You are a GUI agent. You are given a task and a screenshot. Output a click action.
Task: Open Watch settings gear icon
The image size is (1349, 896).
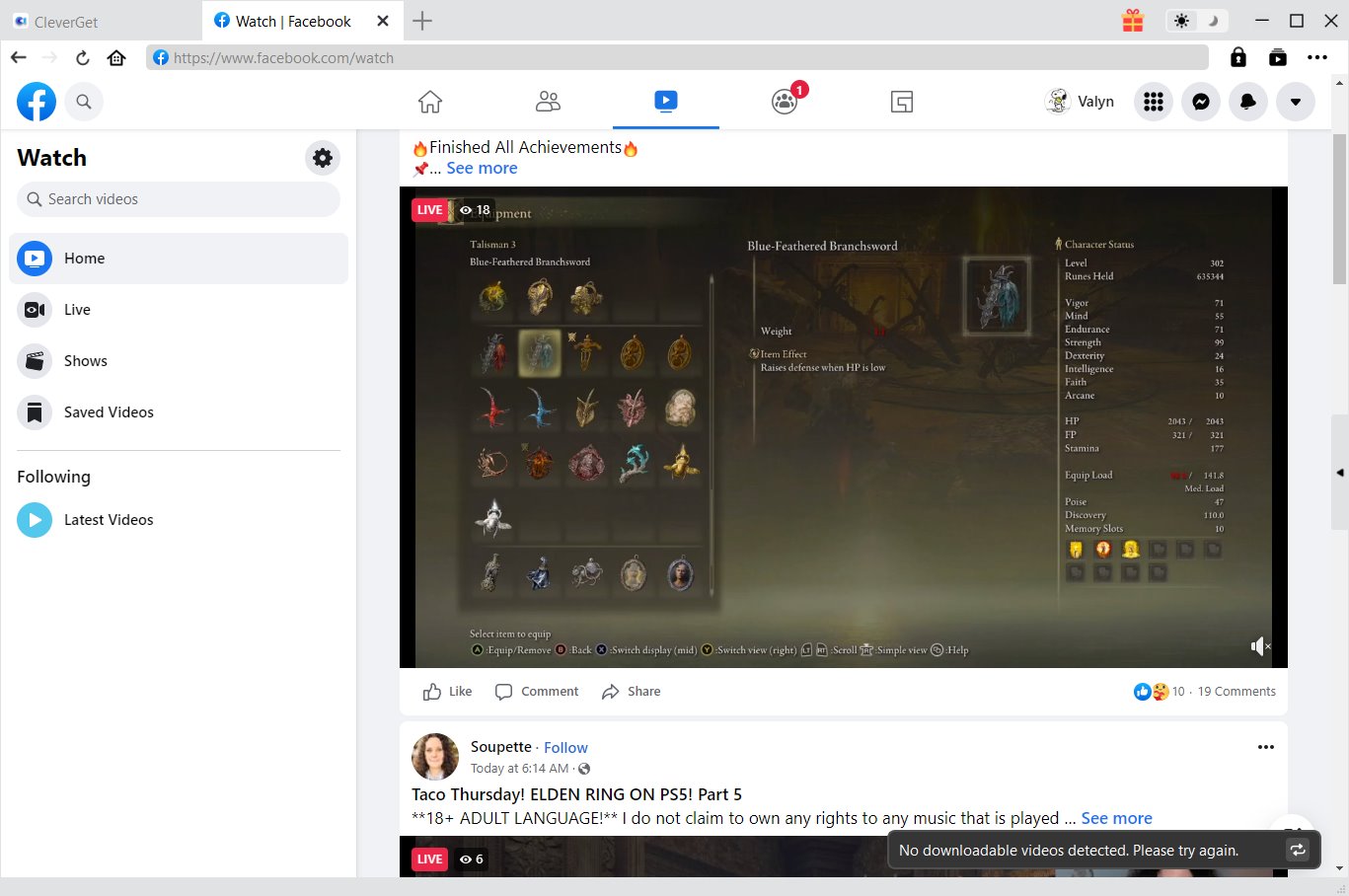tap(323, 158)
